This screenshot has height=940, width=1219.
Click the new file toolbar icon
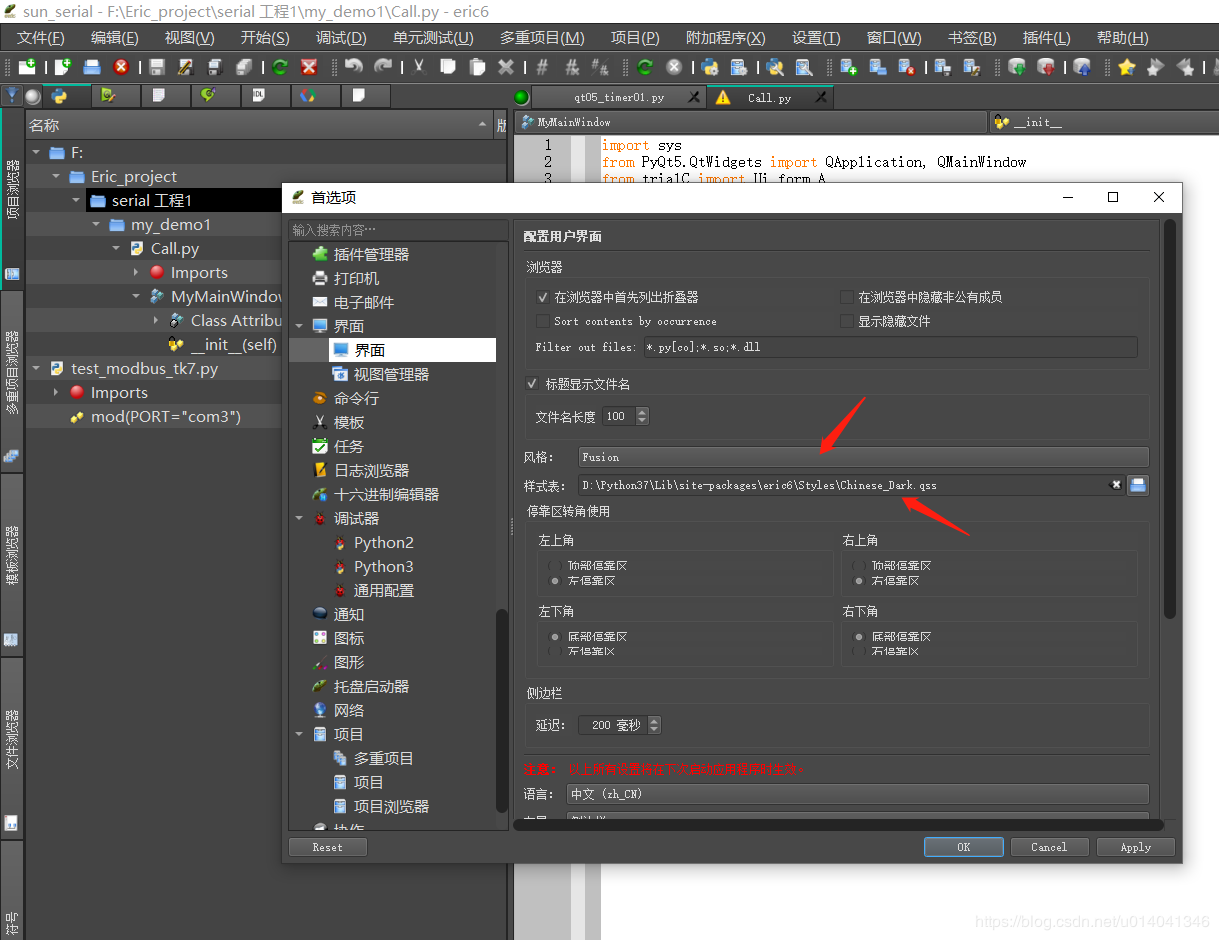(63, 67)
